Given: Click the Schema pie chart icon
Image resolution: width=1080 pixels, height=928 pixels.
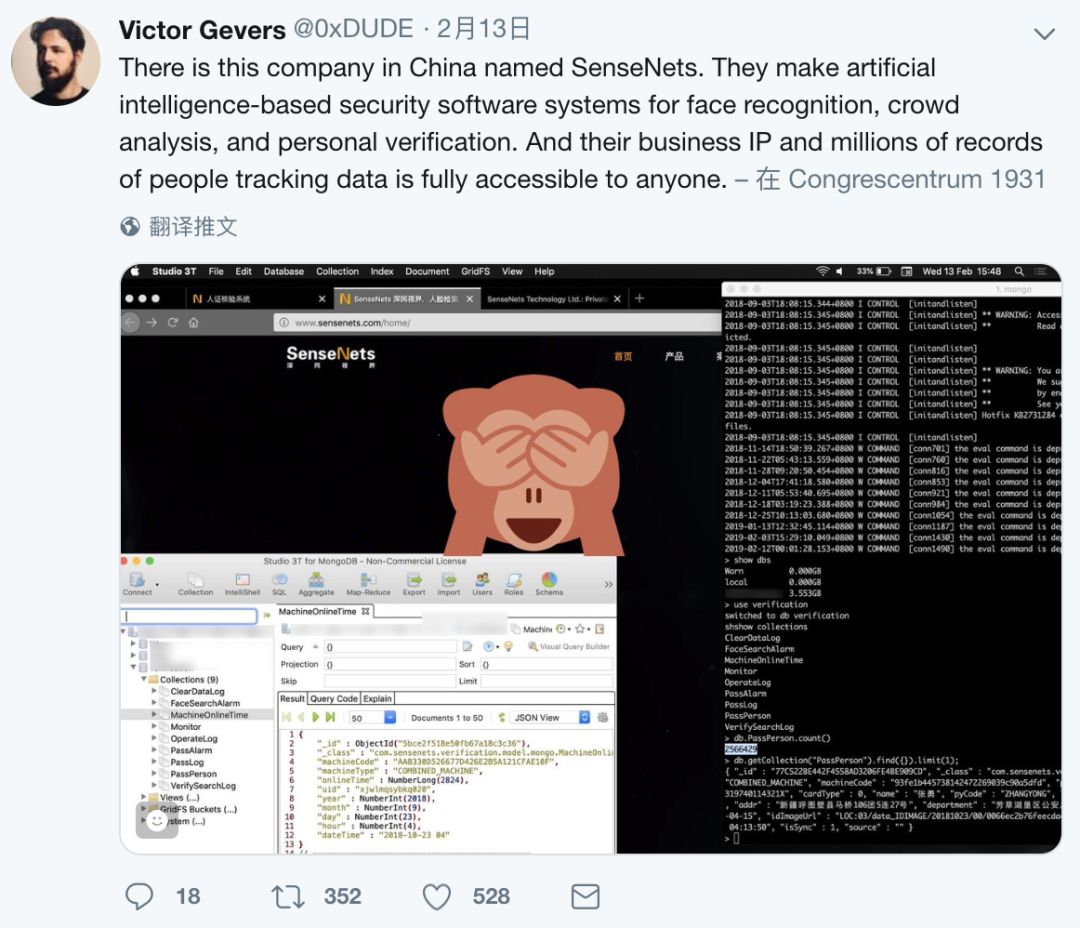Looking at the screenshot, I should [549, 584].
